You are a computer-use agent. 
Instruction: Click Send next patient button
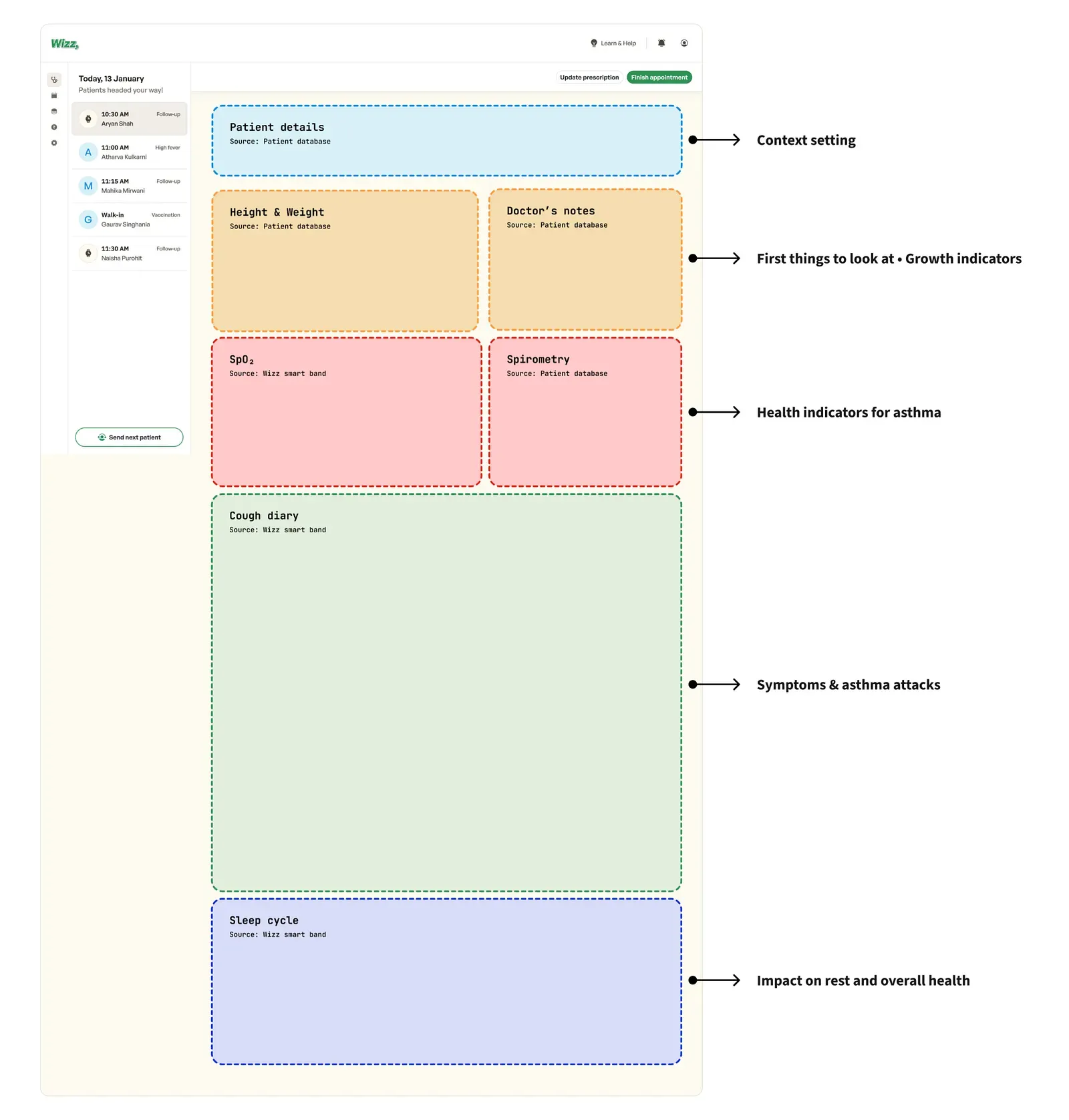click(x=130, y=437)
